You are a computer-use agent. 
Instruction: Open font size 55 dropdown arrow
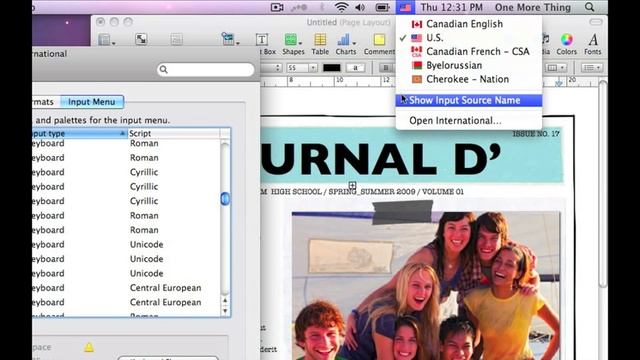(313, 68)
